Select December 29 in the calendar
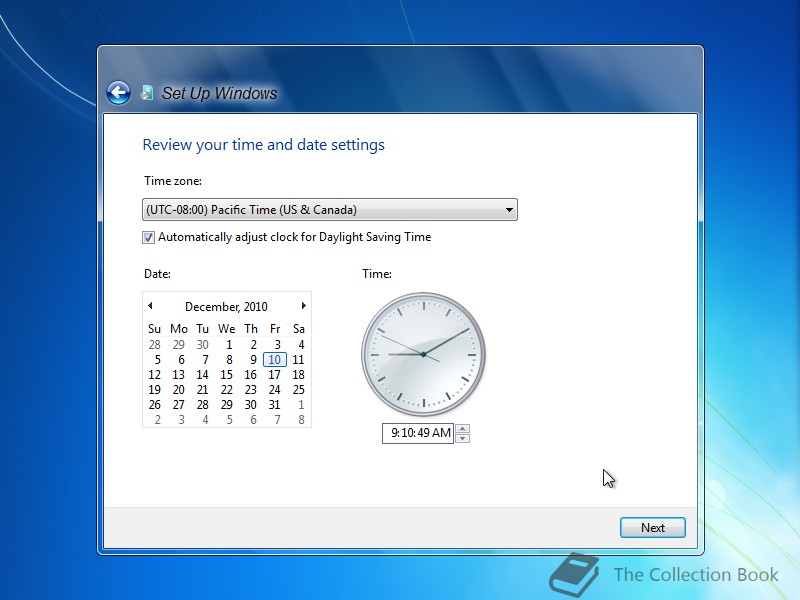 click(x=227, y=405)
